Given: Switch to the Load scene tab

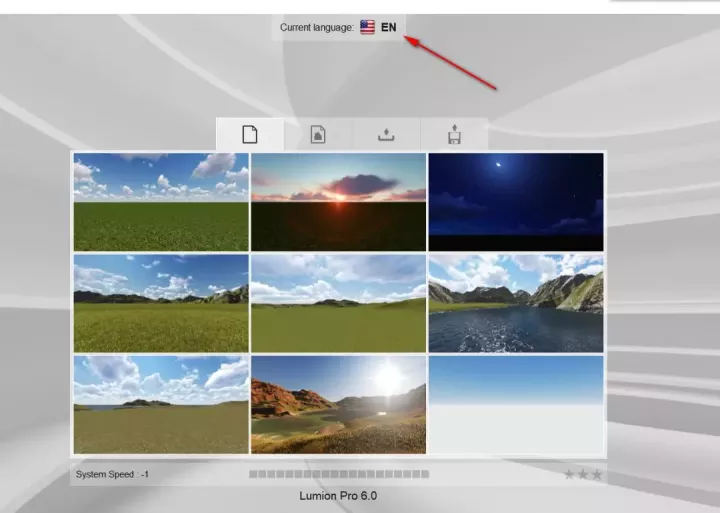Looking at the screenshot, I should (x=386, y=135).
